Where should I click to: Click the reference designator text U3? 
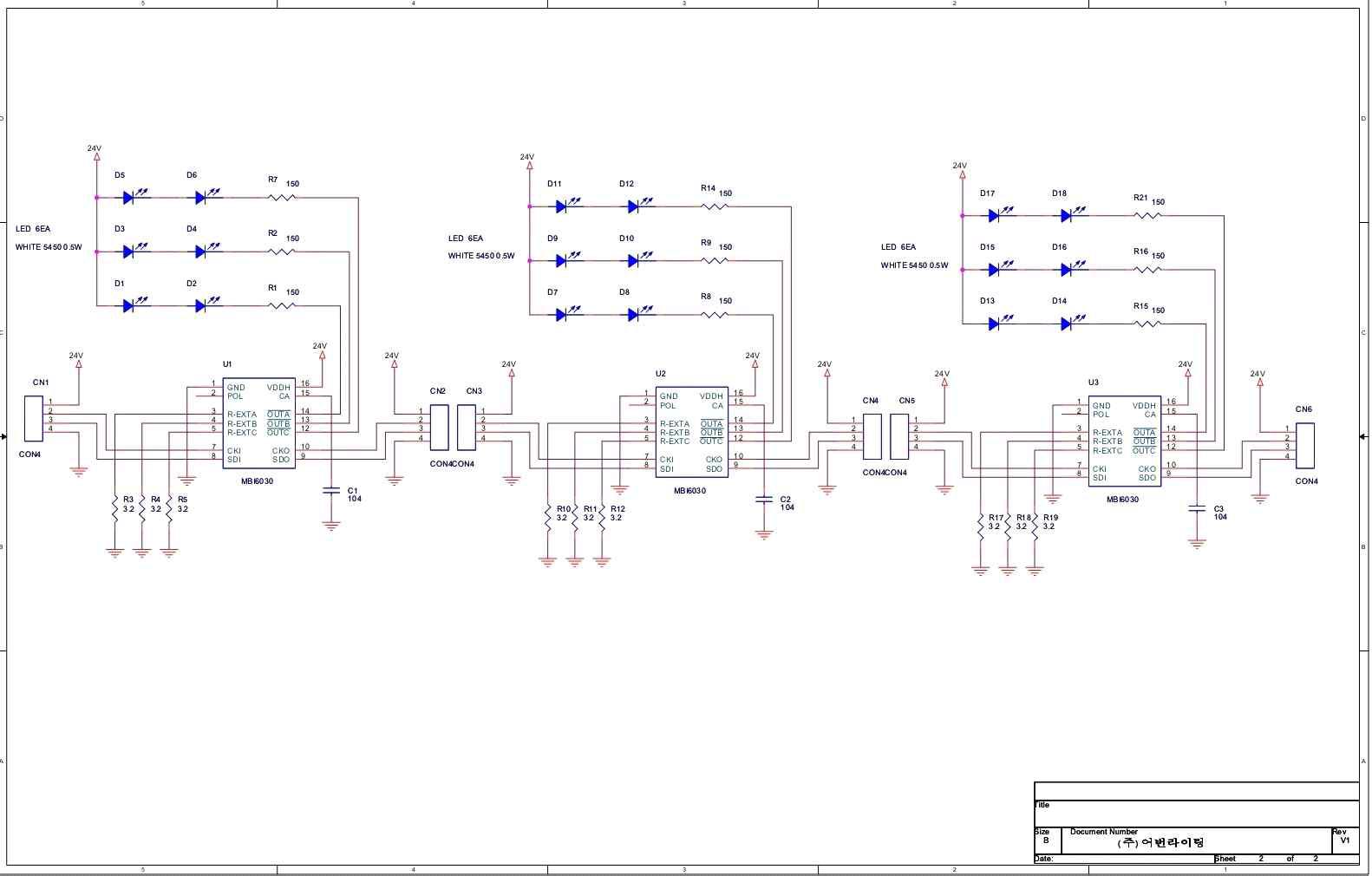[1093, 382]
